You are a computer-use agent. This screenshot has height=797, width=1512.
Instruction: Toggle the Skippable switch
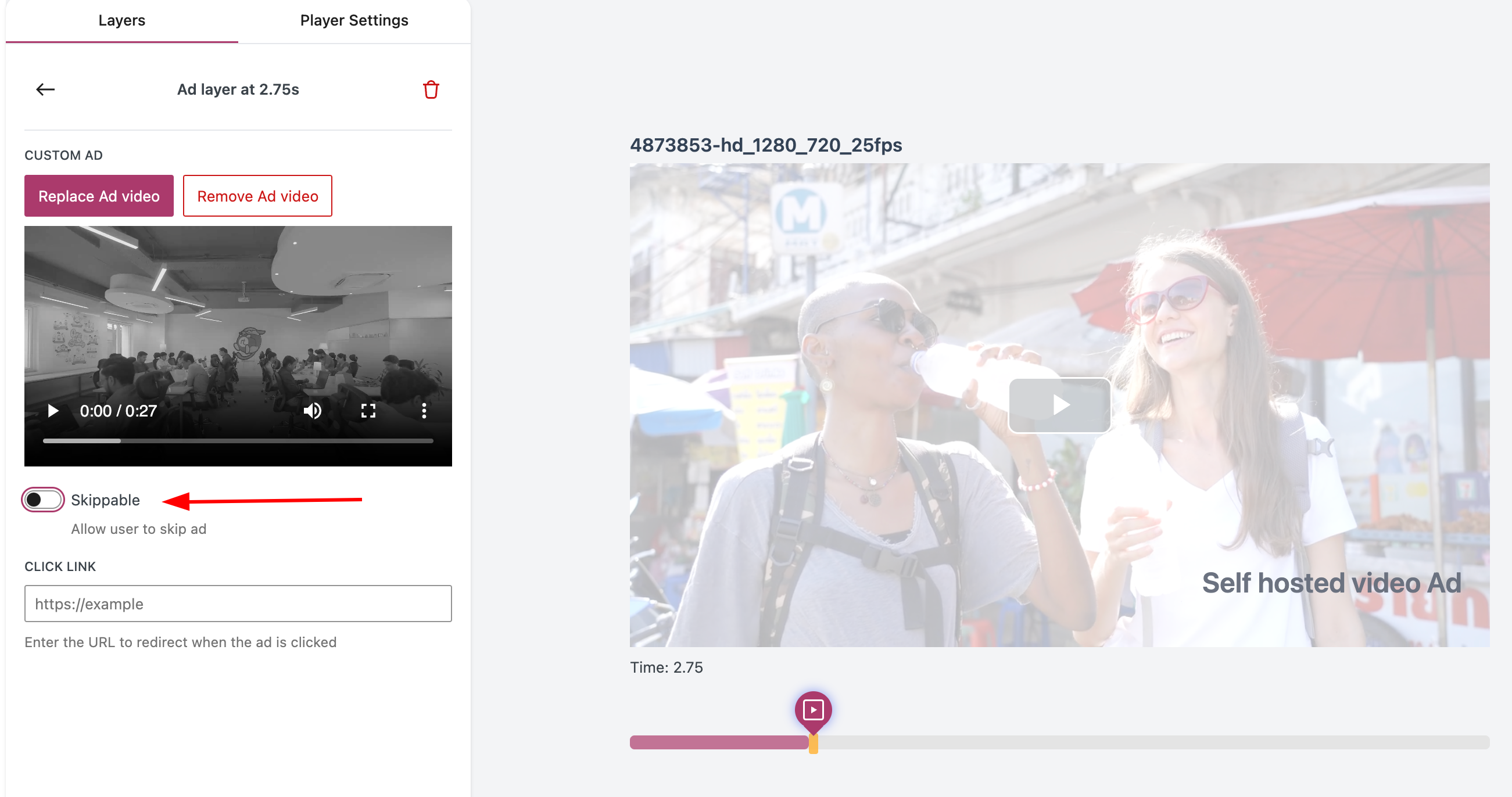pyautogui.click(x=43, y=500)
